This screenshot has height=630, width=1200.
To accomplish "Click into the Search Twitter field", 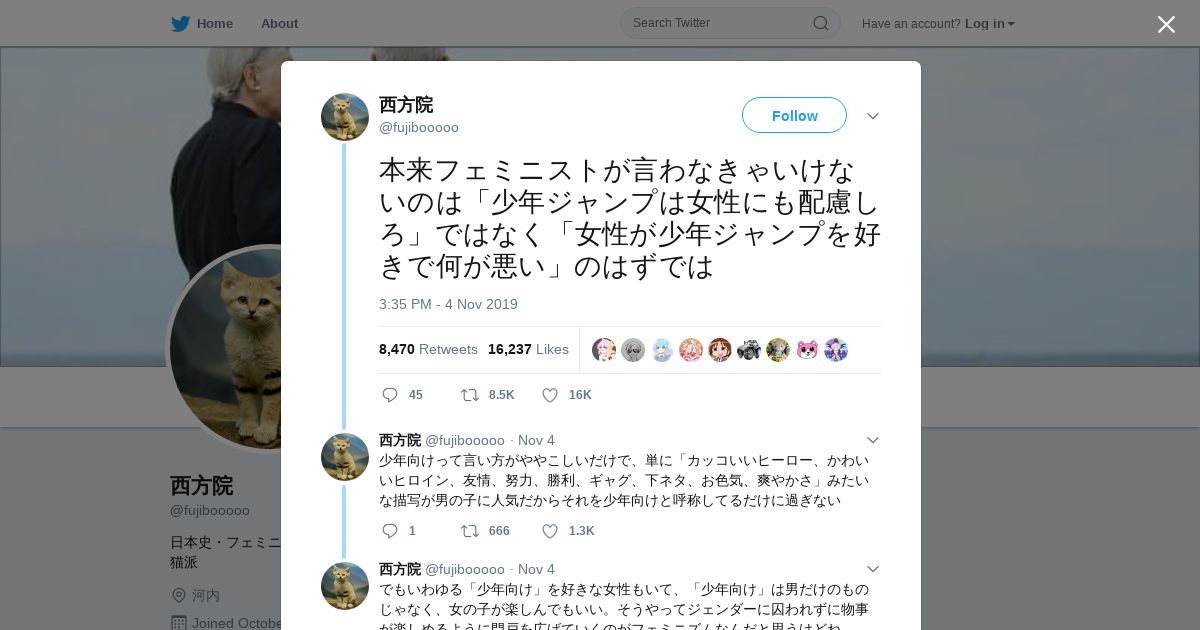I will tap(720, 23).
